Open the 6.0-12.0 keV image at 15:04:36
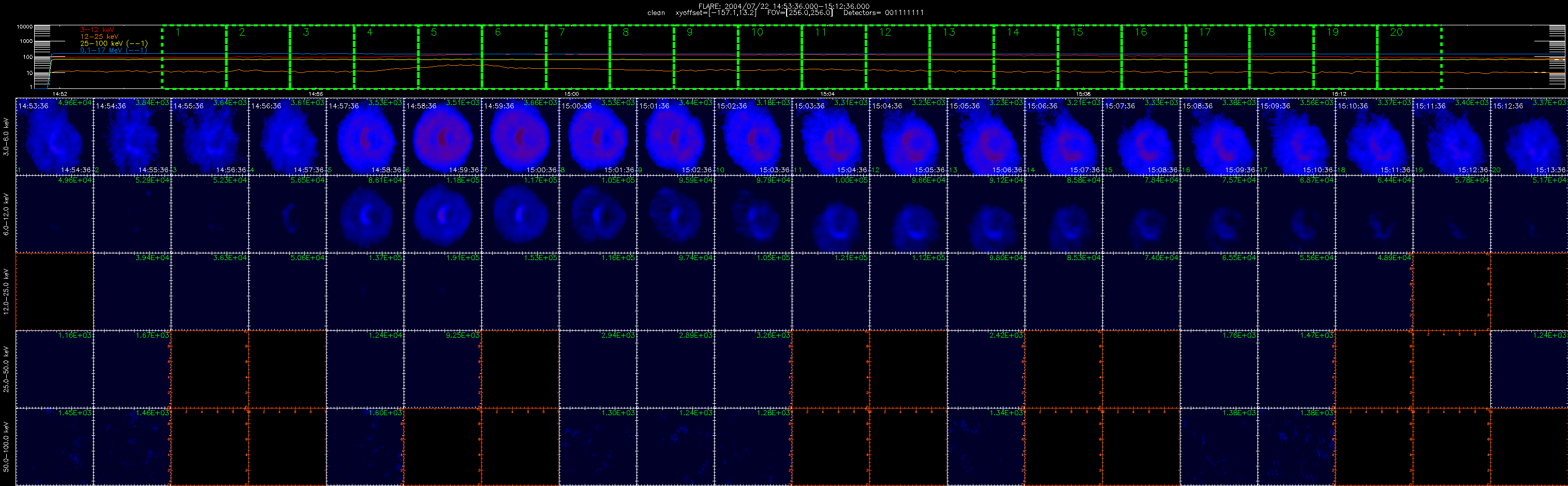The image size is (1568, 486). pos(908,214)
